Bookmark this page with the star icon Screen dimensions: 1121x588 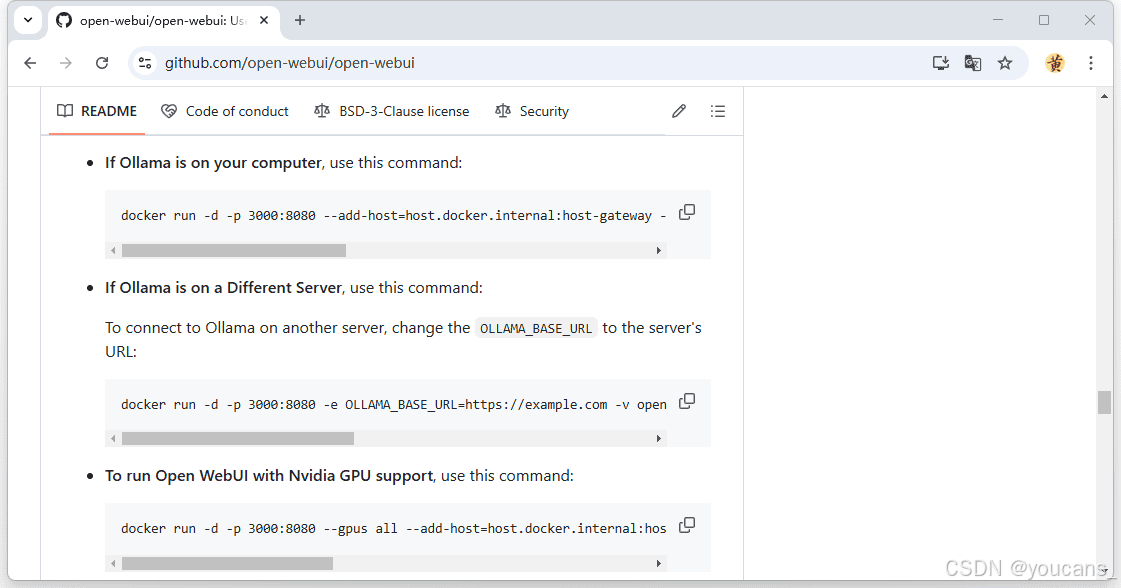pos(1005,63)
